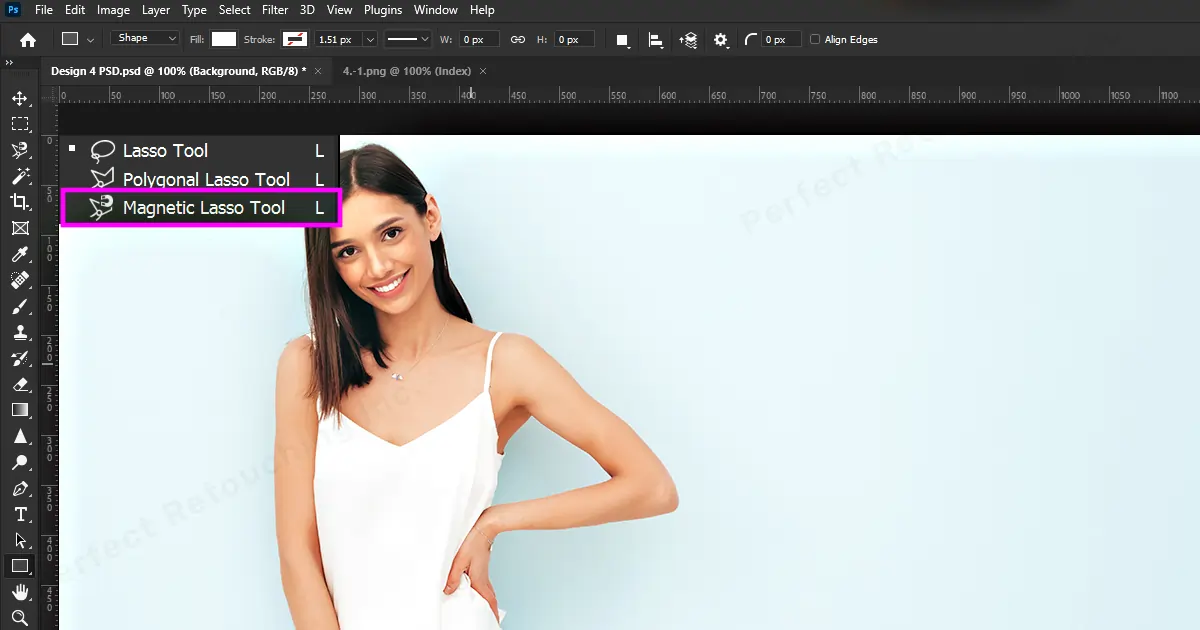Enable the Align Edges checkbox
1200x630 pixels.
[x=815, y=40]
